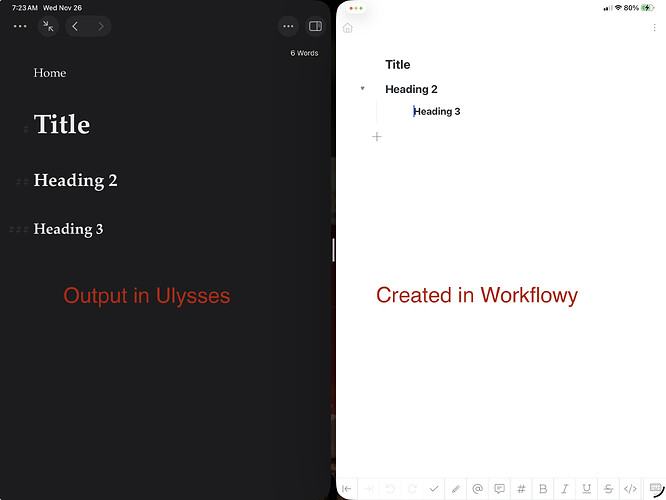Apply strikethrough from the formatting toolbar
666x500 pixels.
[608, 489]
